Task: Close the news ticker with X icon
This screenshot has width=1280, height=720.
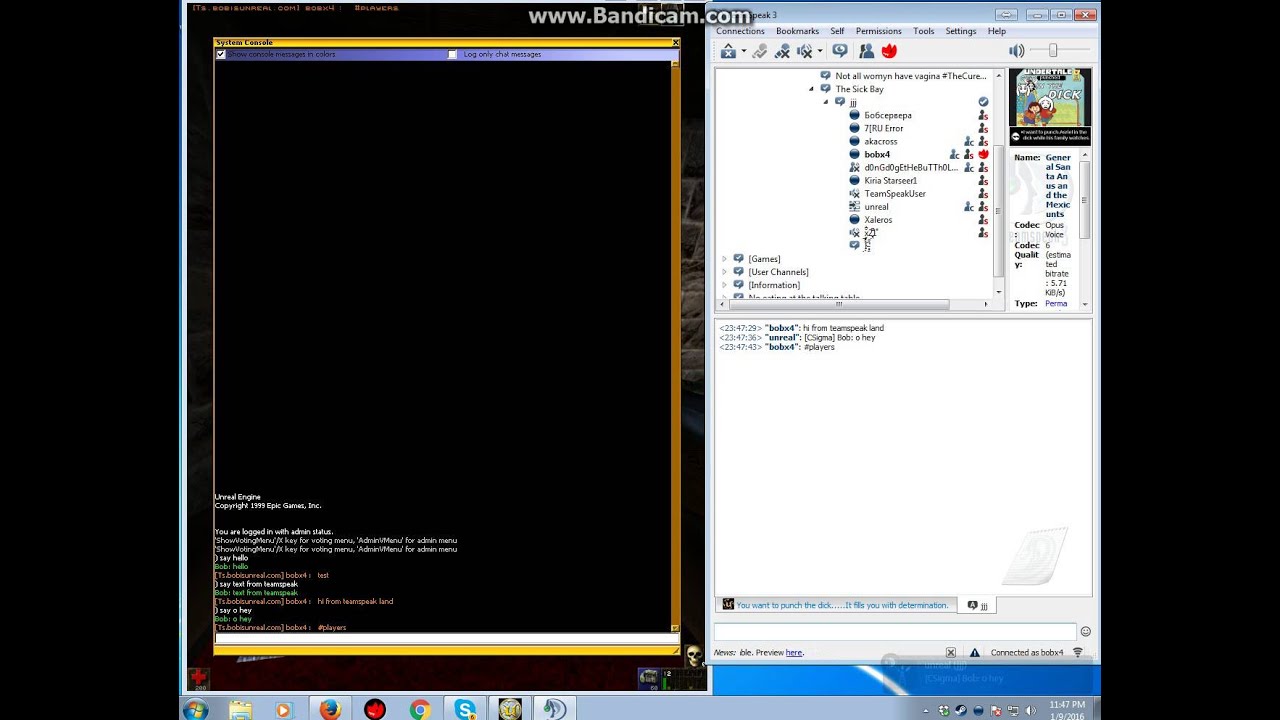Action: click(951, 652)
